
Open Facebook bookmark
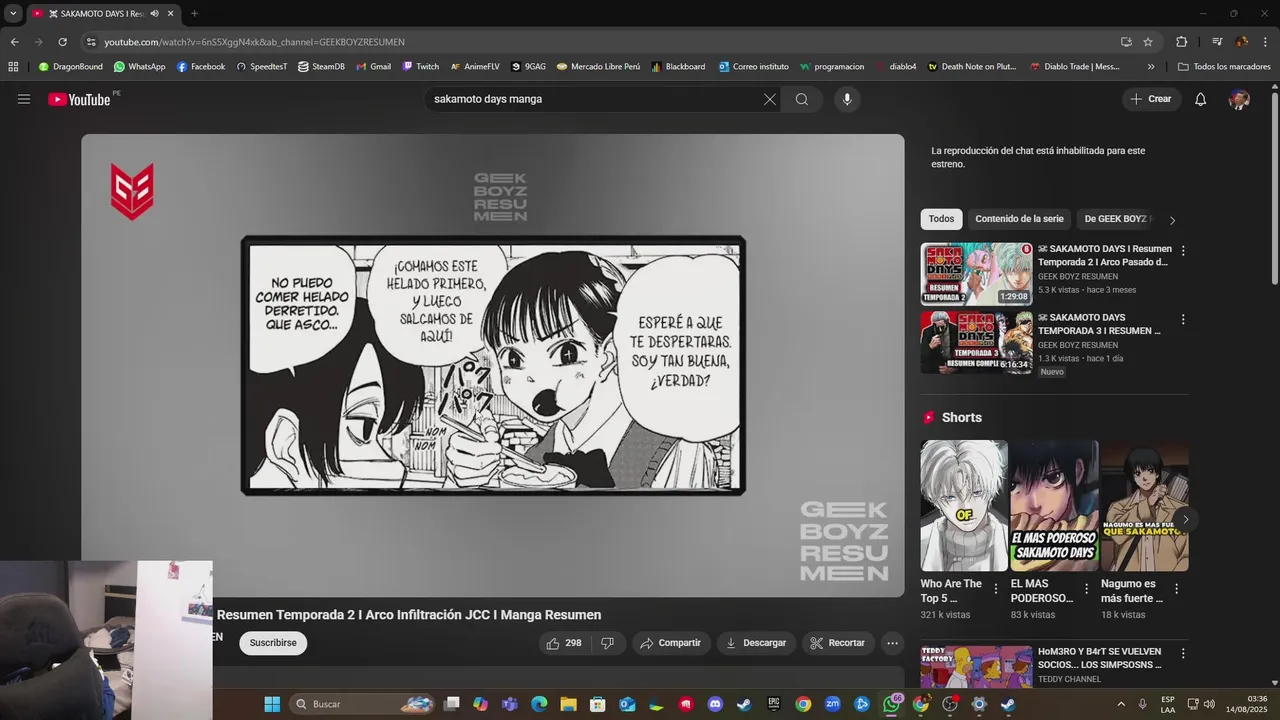click(201, 67)
